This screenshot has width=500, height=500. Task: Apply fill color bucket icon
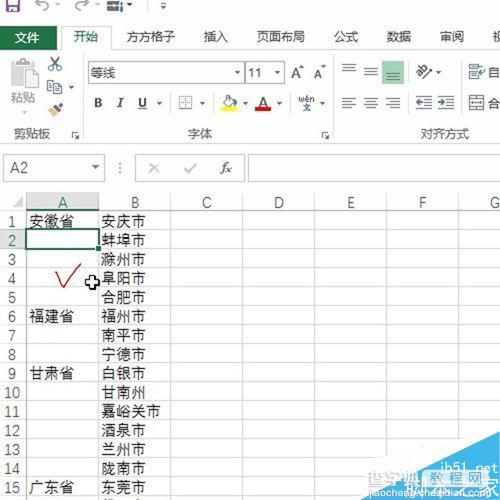pos(229,103)
